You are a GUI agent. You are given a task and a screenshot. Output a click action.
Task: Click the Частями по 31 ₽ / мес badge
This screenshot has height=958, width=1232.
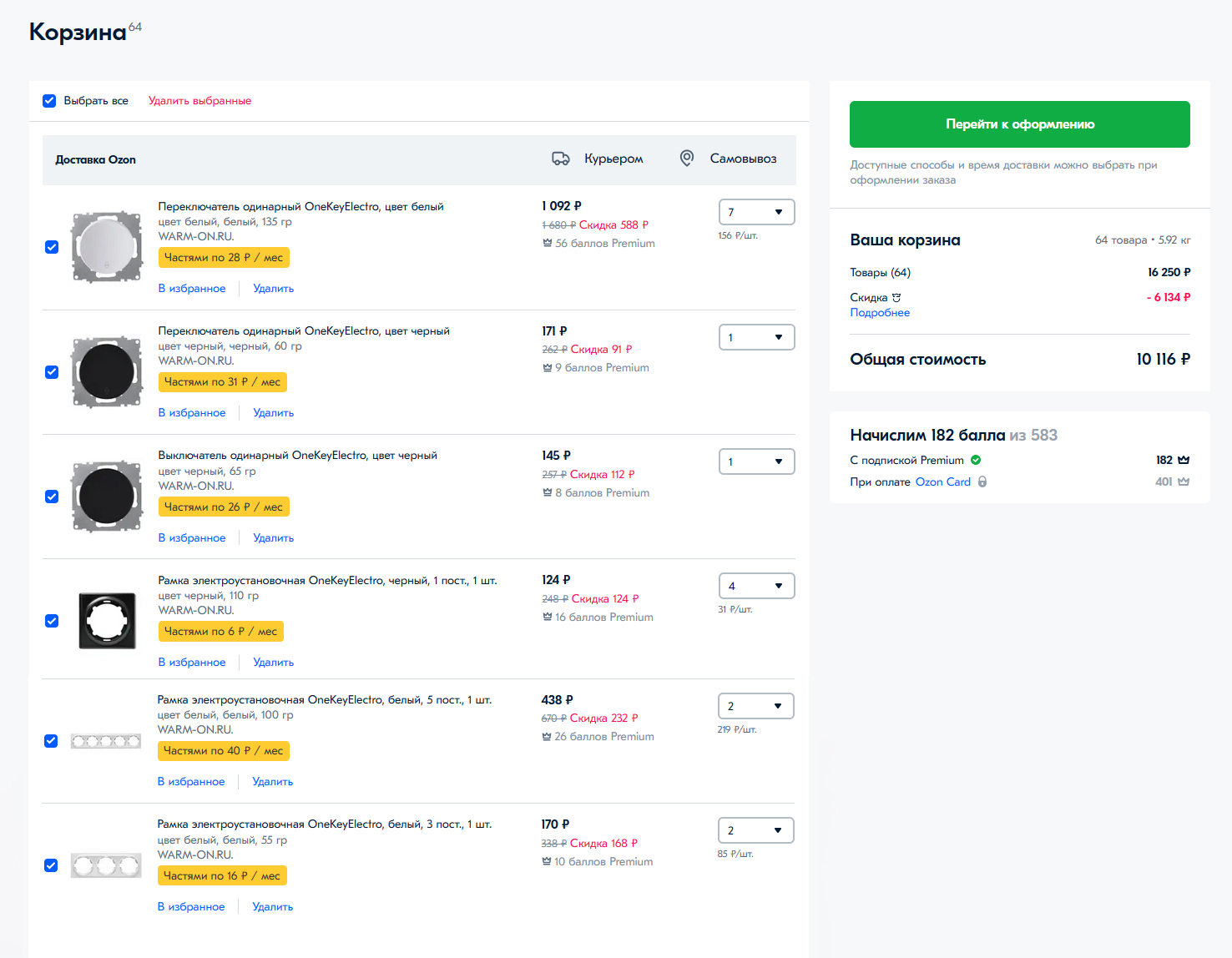point(223,382)
